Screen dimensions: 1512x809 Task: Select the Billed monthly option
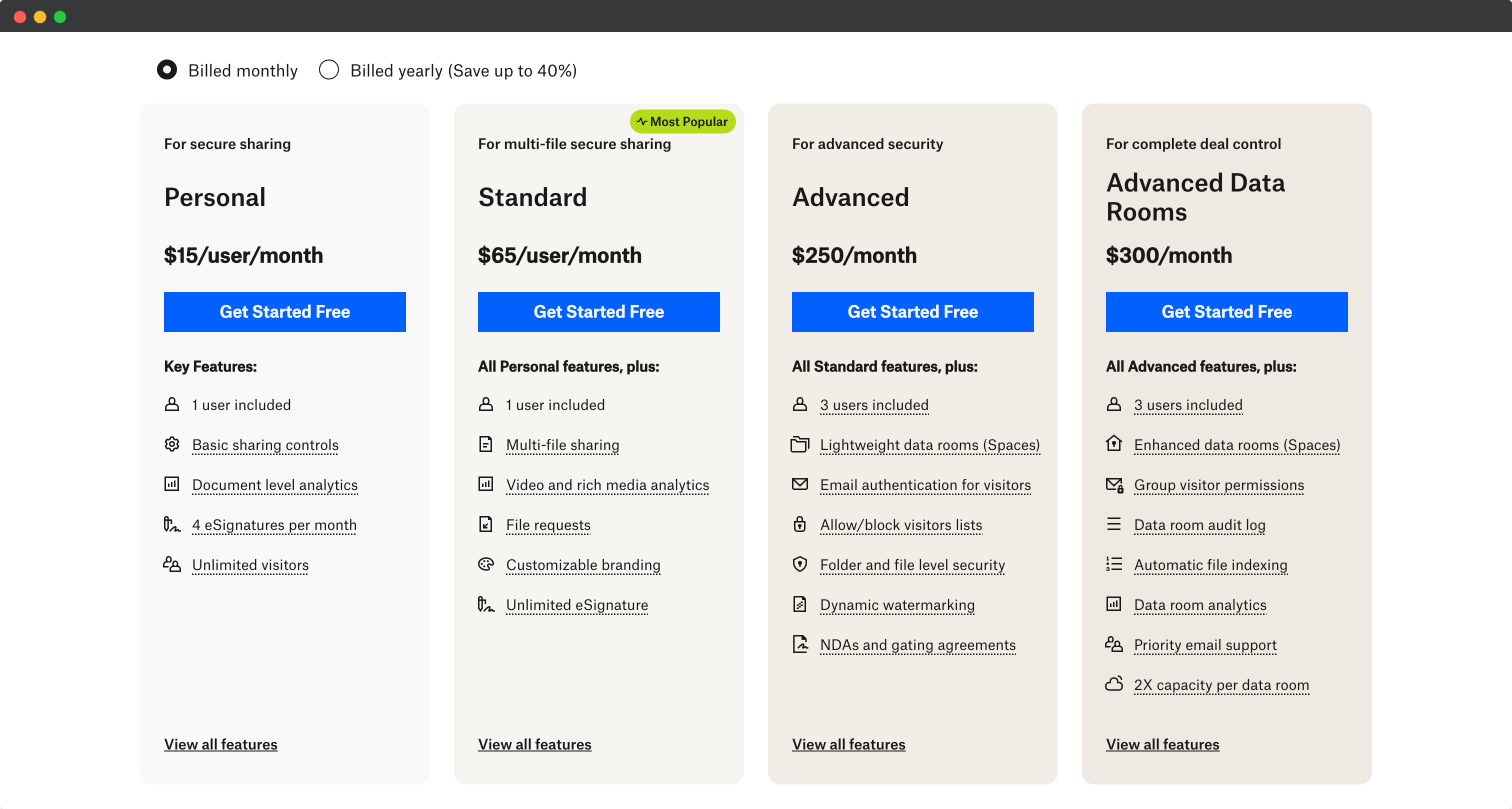click(x=167, y=70)
